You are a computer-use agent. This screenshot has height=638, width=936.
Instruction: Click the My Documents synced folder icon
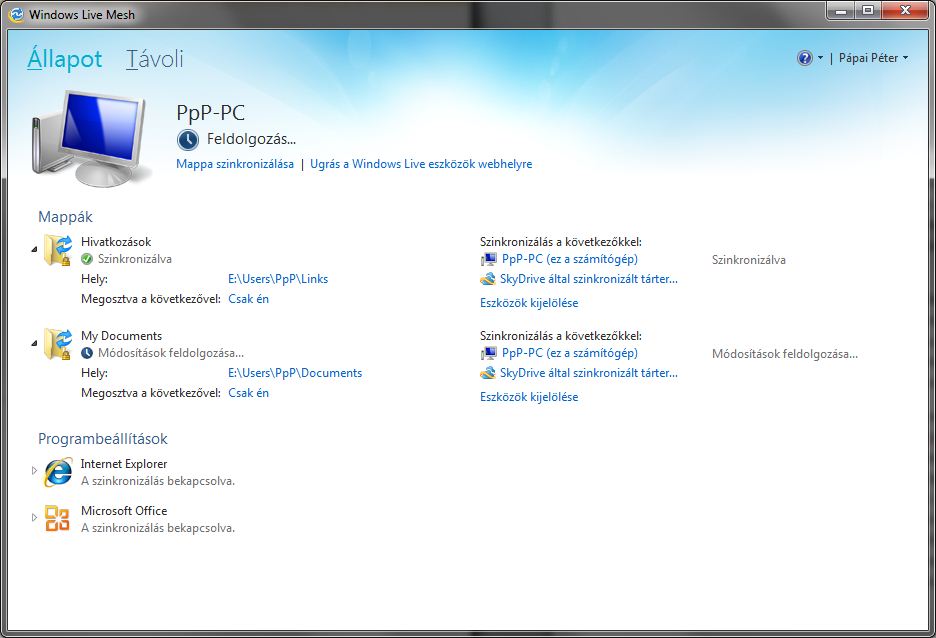coord(58,344)
